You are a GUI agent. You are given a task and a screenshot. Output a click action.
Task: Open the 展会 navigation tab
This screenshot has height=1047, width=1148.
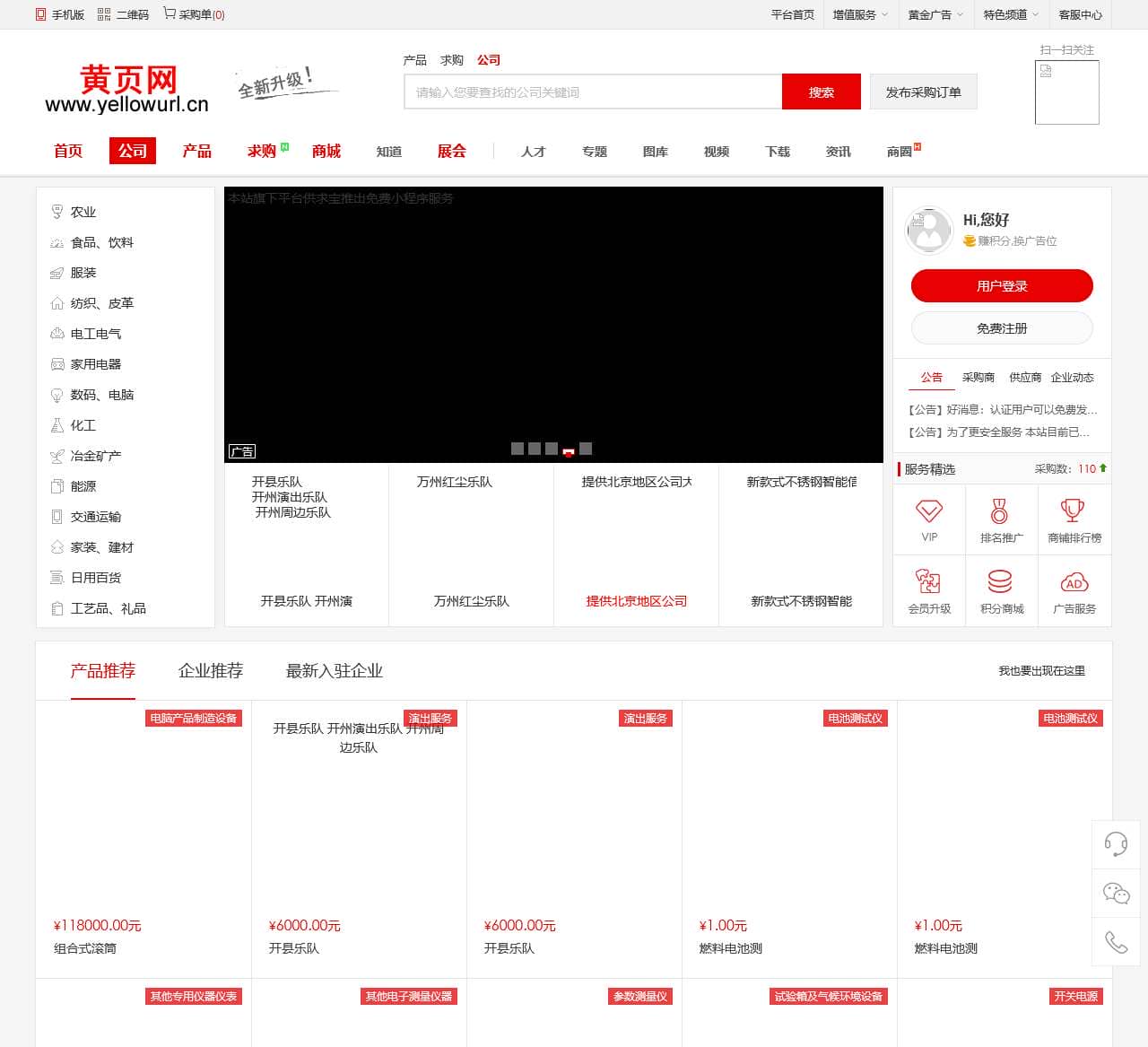[x=452, y=151]
